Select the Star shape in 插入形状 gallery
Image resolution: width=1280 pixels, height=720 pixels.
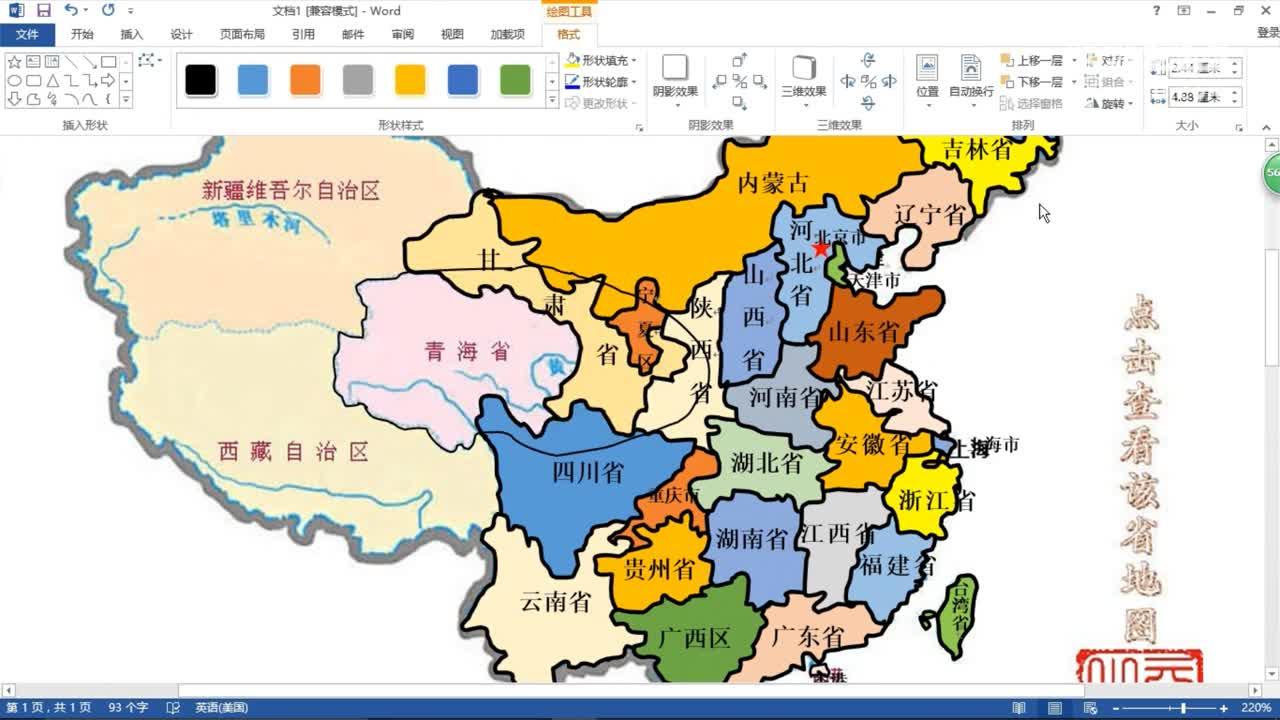click(x=13, y=61)
